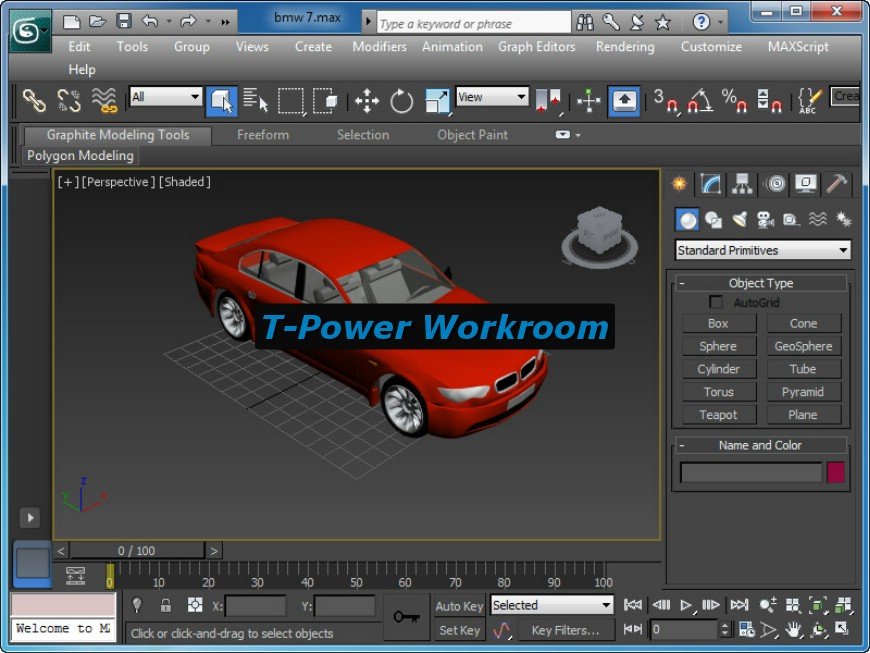Screen dimensions: 870x653
Task: Select the Cameras category icon
Action: click(x=766, y=220)
